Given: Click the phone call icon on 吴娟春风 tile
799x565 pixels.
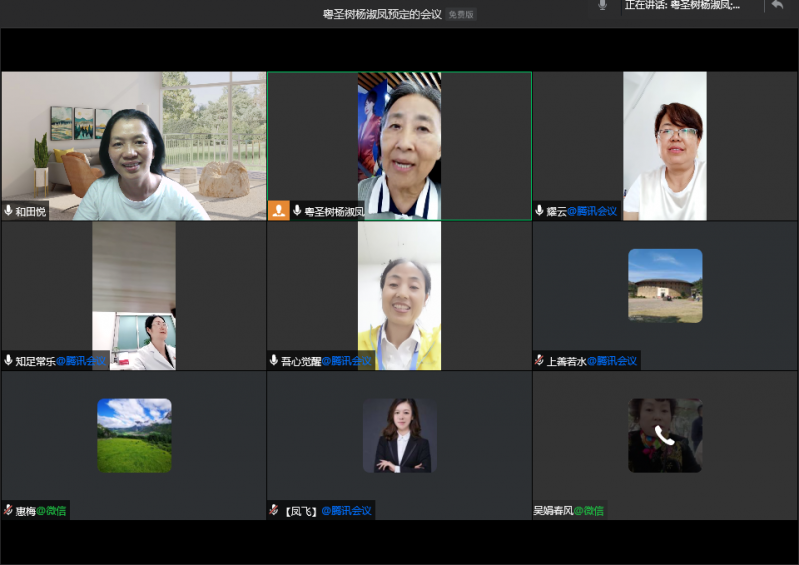Looking at the screenshot, I should click(665, 435).
